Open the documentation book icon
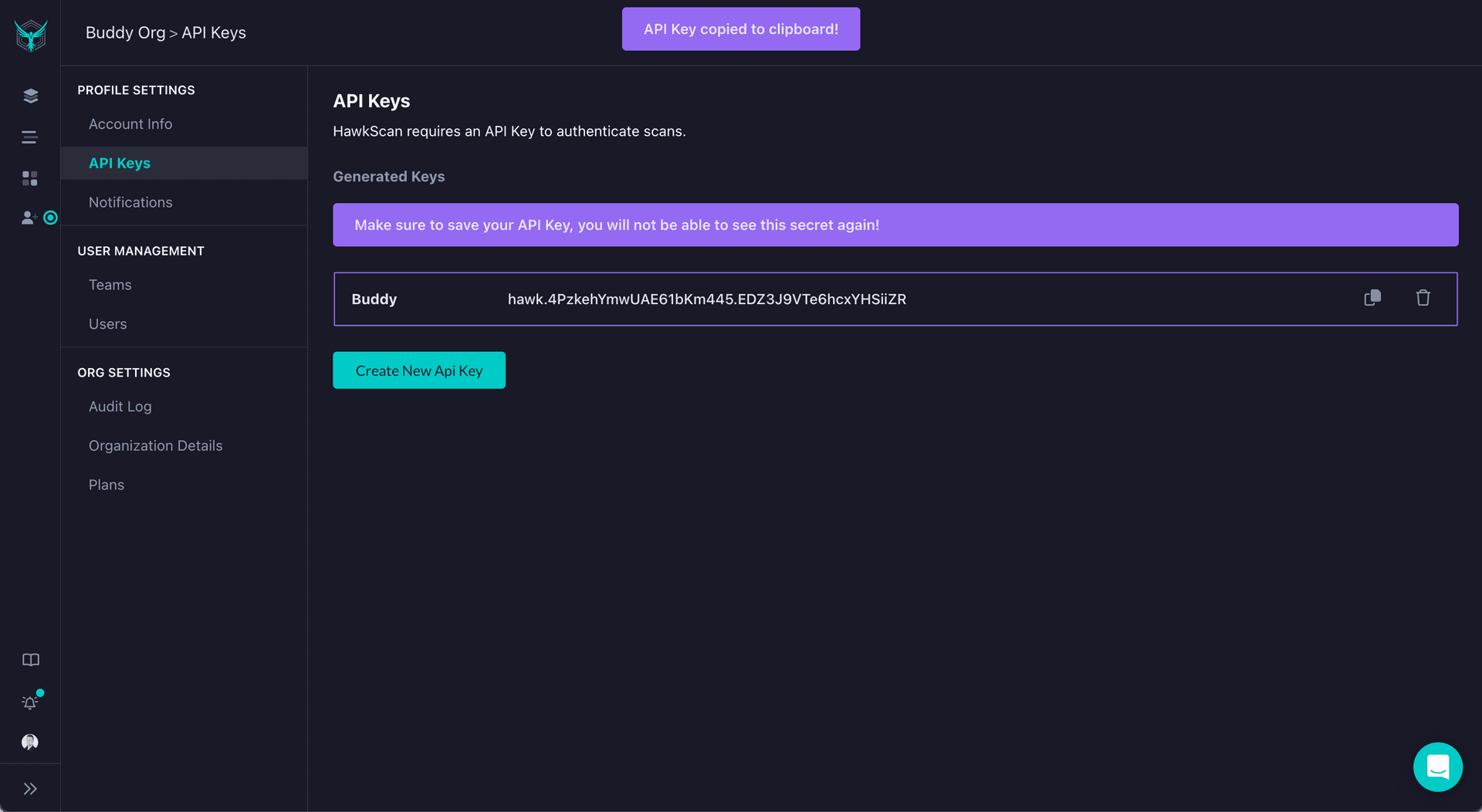The width and height of the screenshot is (1482, 812). (30, 660)
